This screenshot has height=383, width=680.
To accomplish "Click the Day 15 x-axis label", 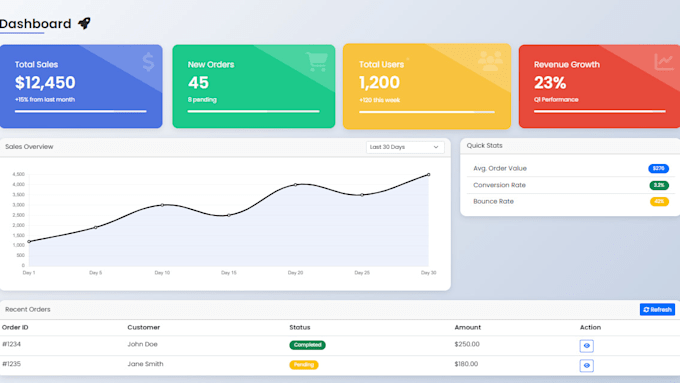I will [229, 273].
